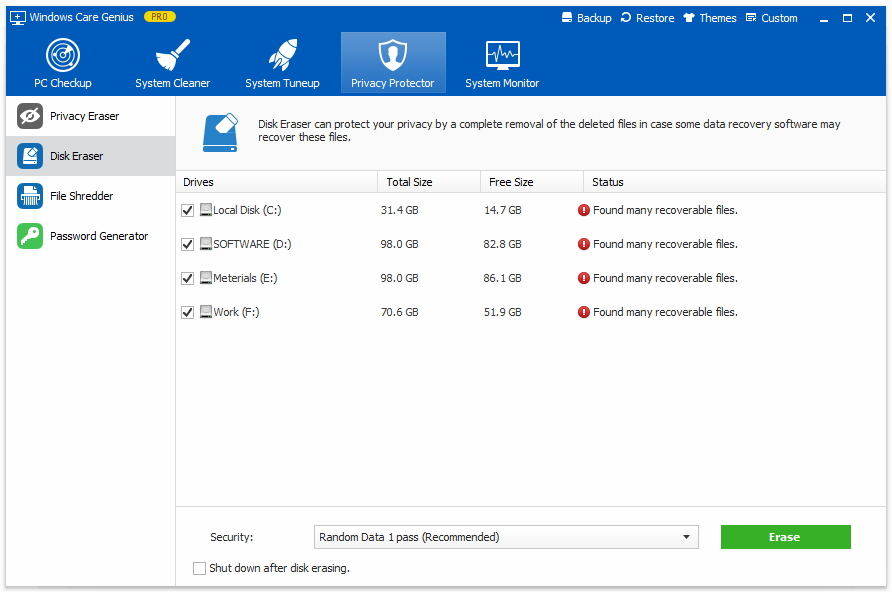Screen dimensions: 892x592
Task: Click the Privacy Eraser eye icon
Action: click(30, 116)
